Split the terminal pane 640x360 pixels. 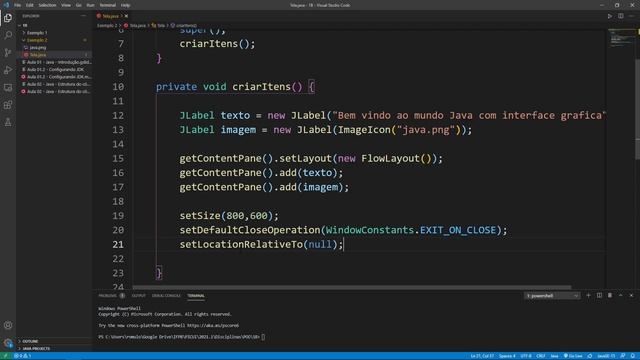[599, 296]
